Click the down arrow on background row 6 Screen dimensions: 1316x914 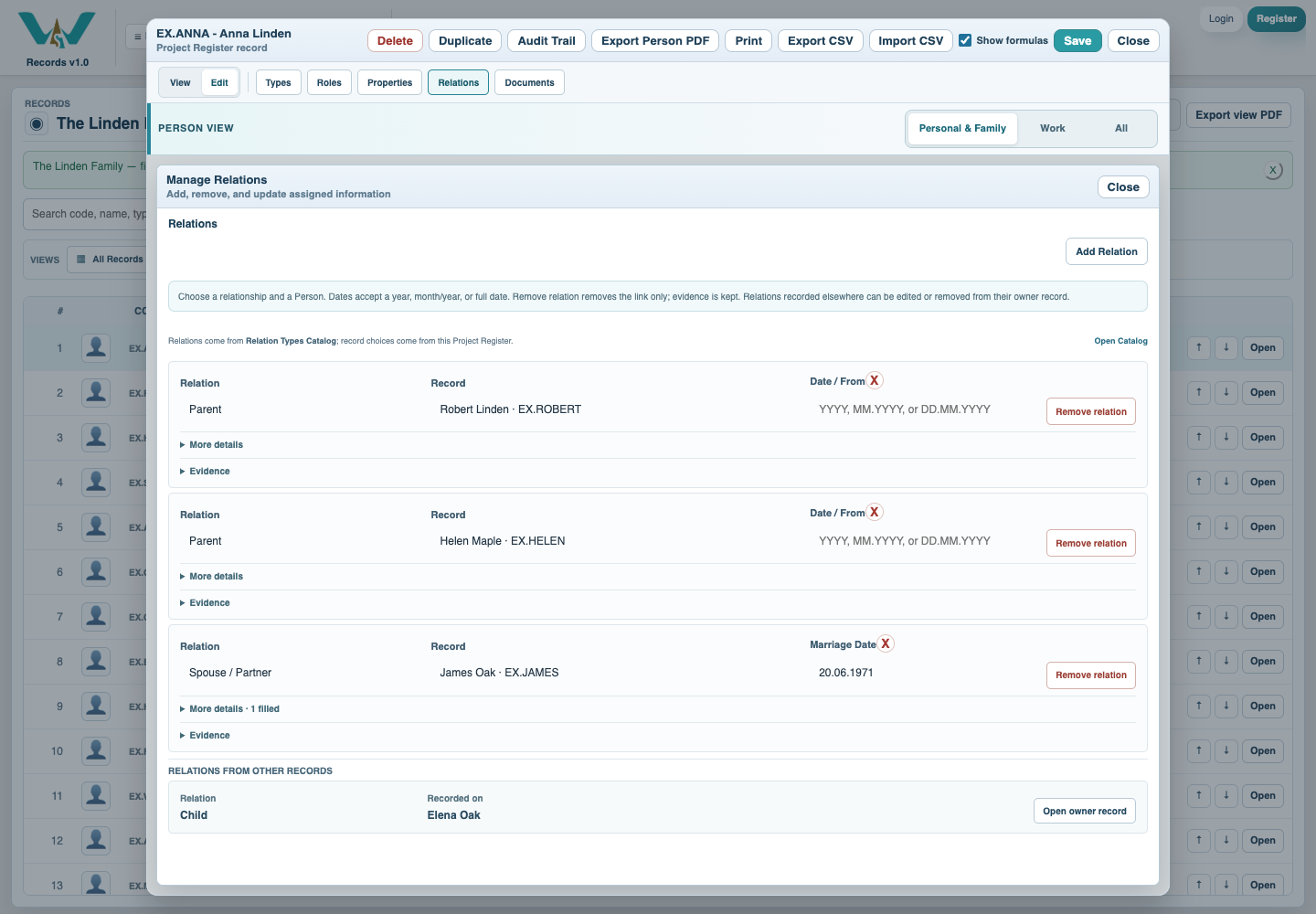pos(1226,571)
